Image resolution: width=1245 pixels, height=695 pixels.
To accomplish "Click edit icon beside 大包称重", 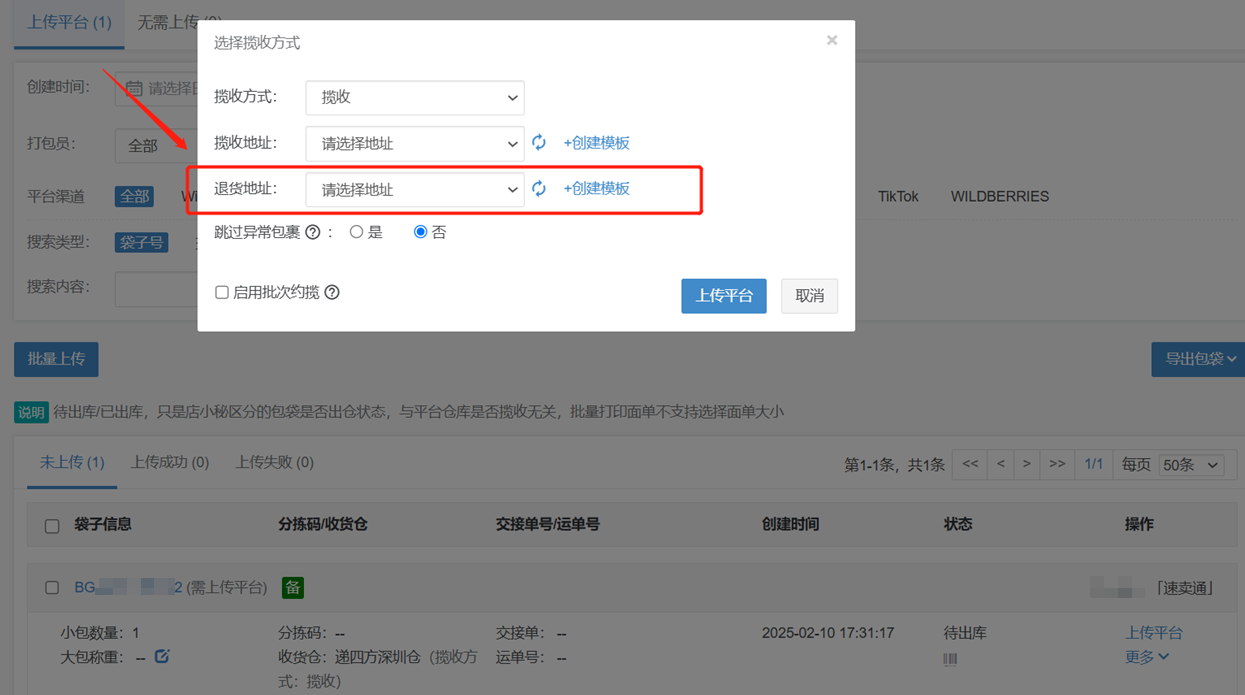I will click(162, 657).
